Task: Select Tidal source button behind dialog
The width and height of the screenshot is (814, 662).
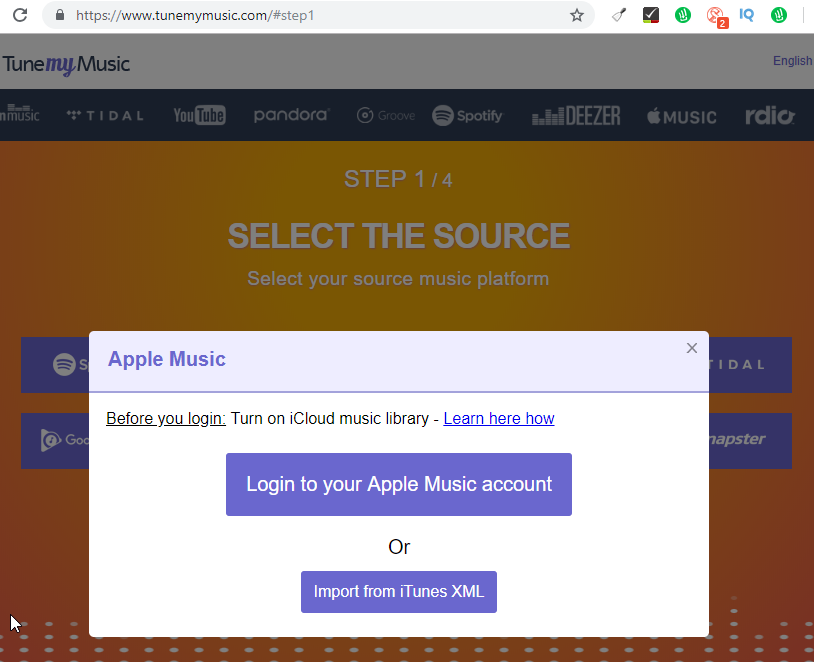Action: click(750, 365)
